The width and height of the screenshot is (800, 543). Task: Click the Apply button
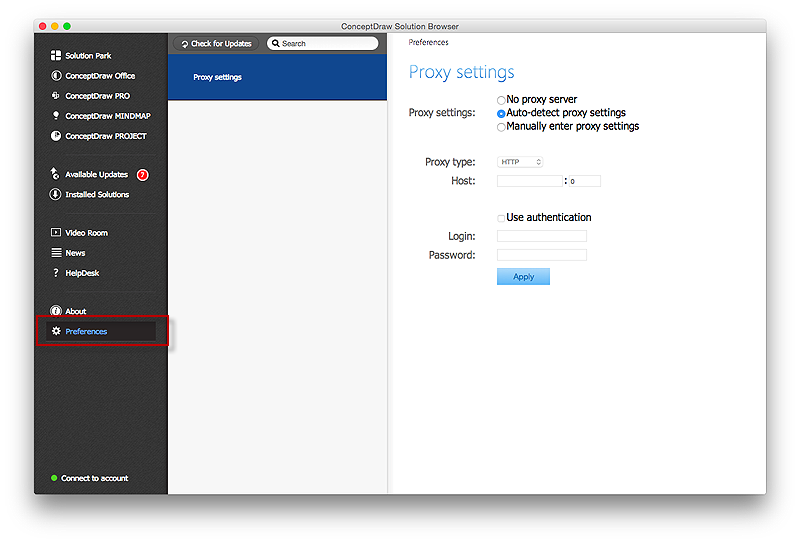click(523, 277)
